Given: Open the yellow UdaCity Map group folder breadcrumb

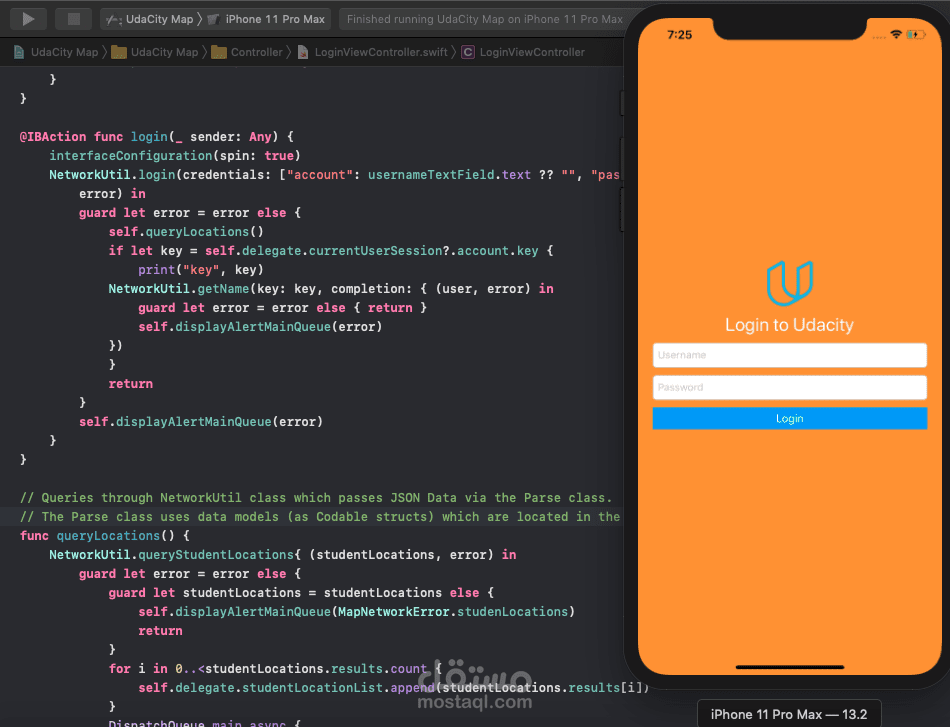Looking at the screenshot, I should coord(155,52).
